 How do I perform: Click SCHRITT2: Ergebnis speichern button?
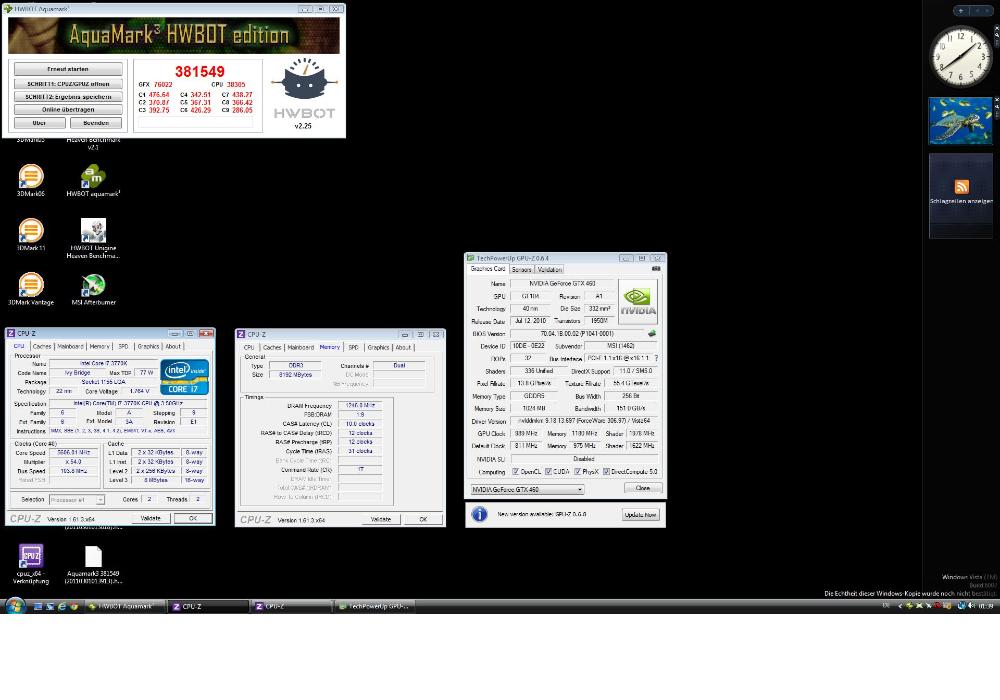click(x=68, y=97)
